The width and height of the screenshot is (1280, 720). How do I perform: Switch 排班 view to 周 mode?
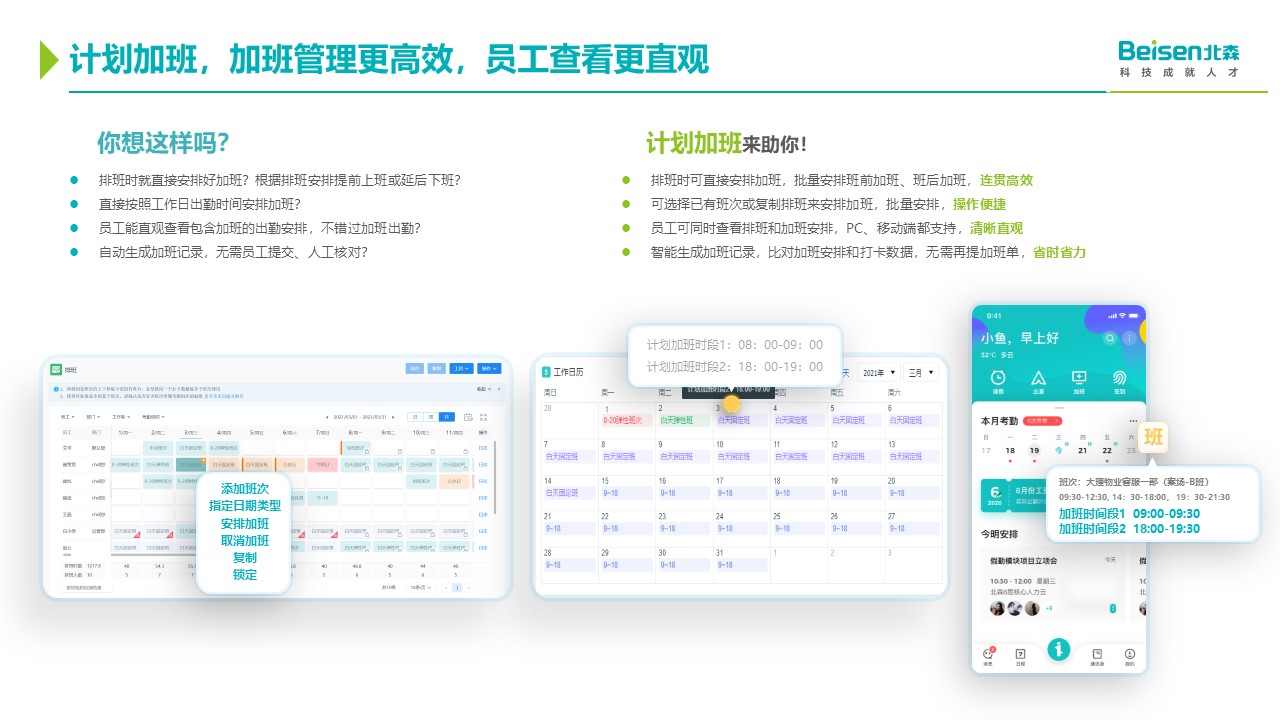tap(431, 417)
